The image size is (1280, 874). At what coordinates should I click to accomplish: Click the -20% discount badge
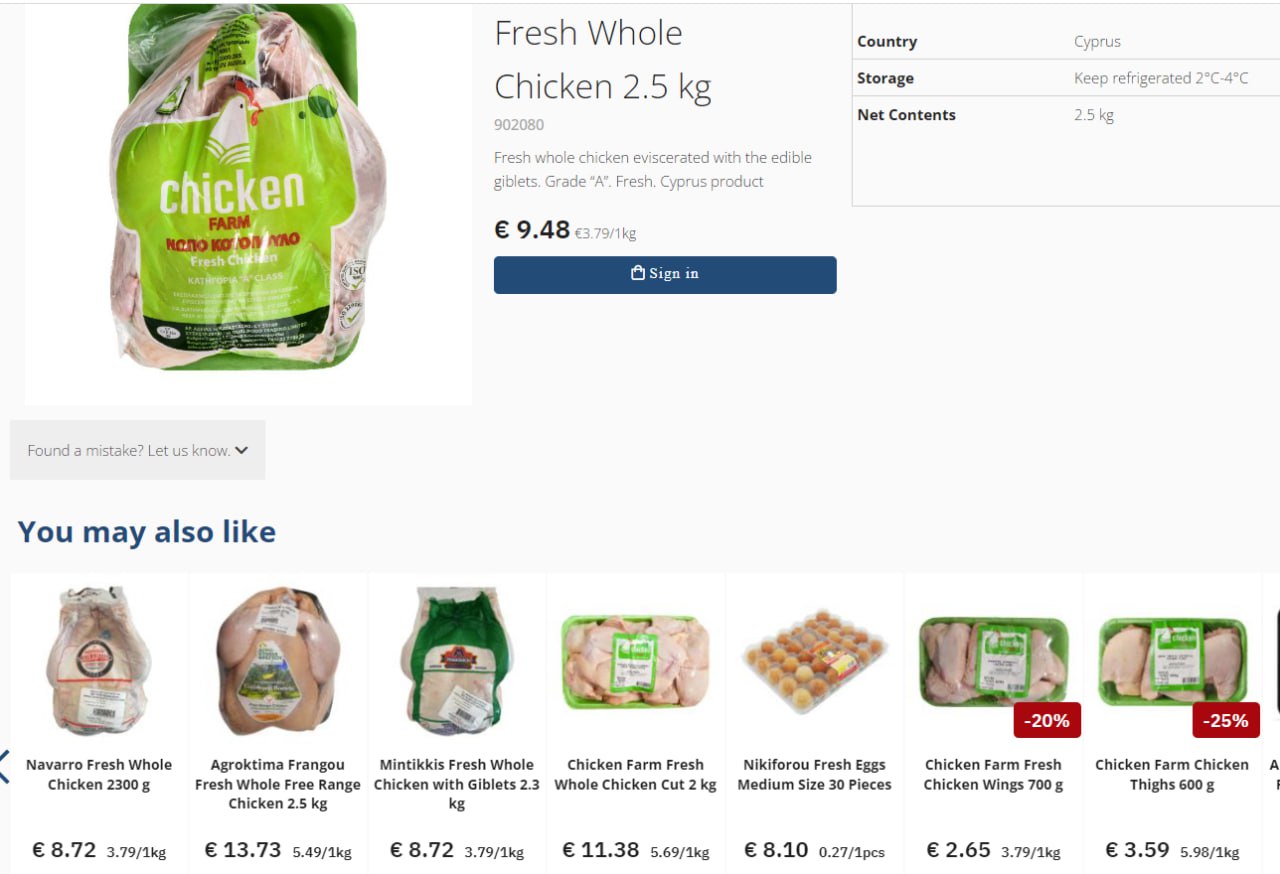pos(1047,720)
